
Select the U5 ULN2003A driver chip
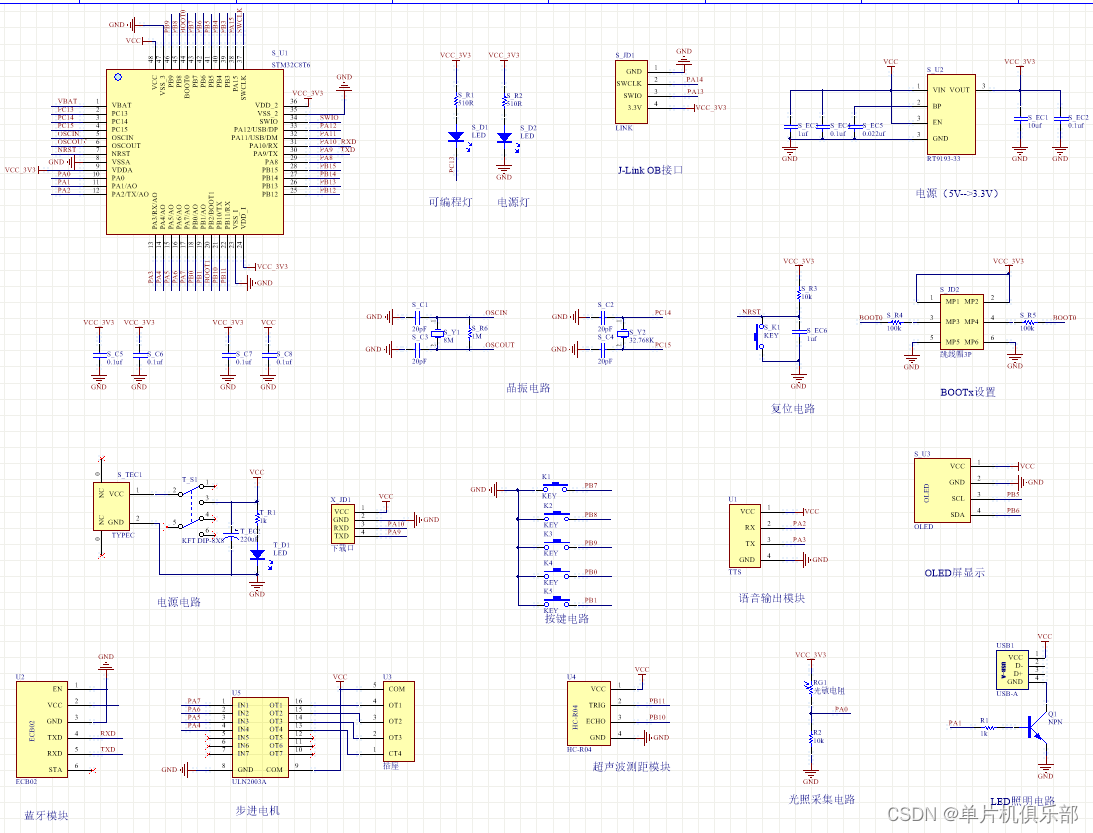(x=260, y=738)
